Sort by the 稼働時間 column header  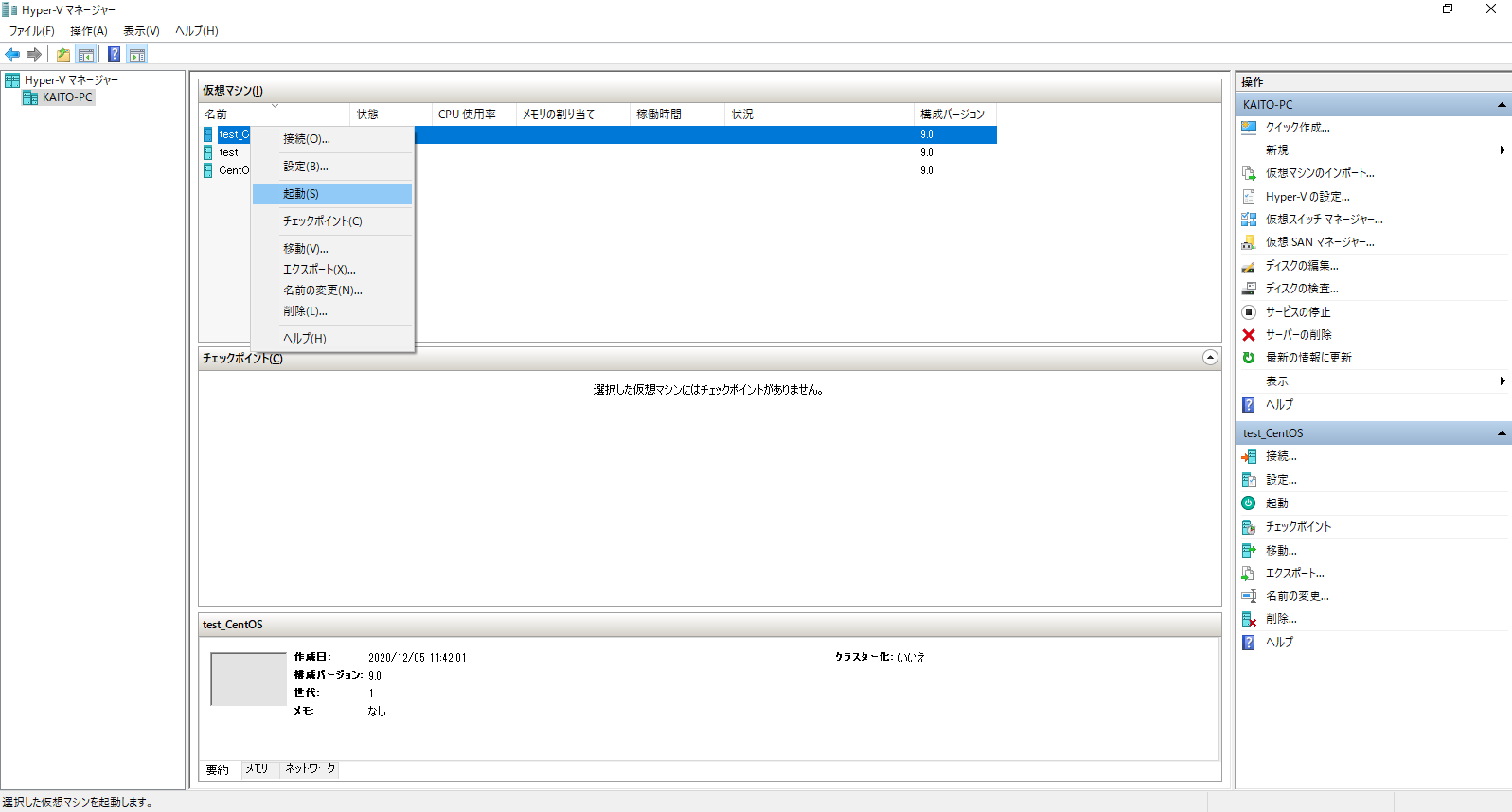click(677, 115)
